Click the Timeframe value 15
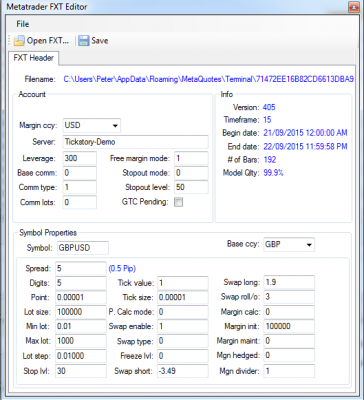The width and height of the screenshot is (364, 400). (x=267, y=120)
